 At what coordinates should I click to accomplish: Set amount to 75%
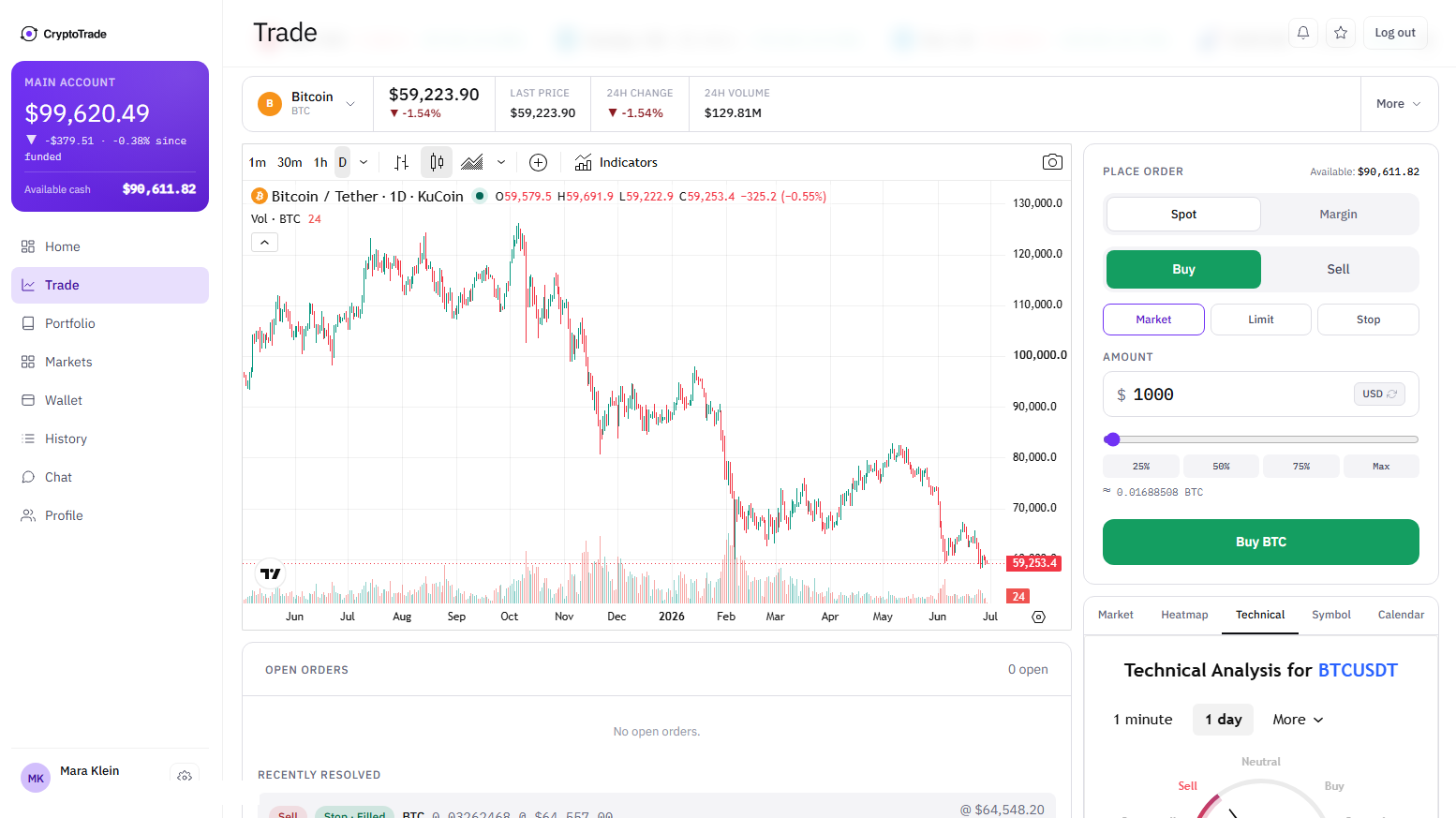pos(1301,466)
